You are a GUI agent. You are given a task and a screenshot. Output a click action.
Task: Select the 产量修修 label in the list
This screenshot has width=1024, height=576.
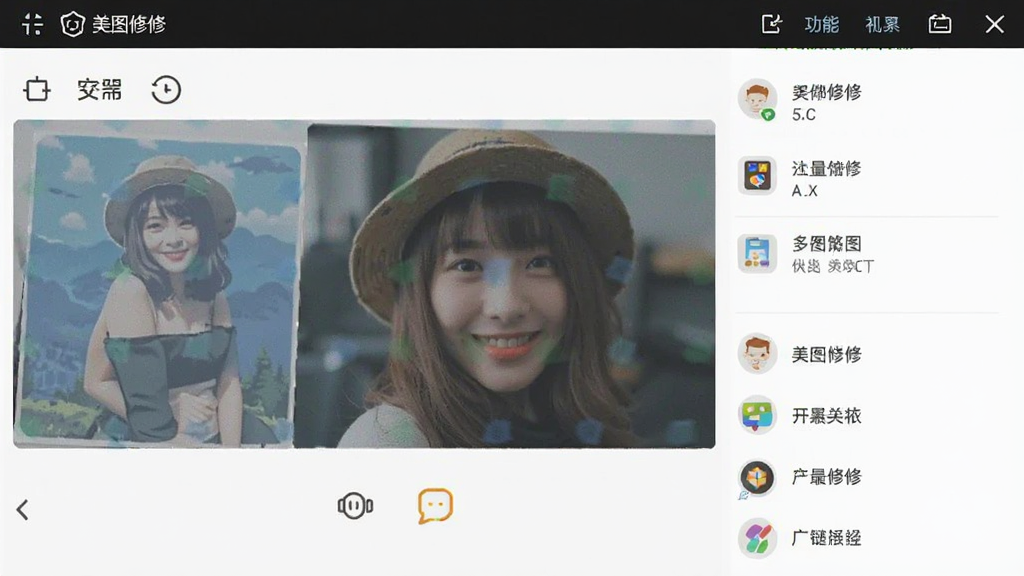click(827, 477)
